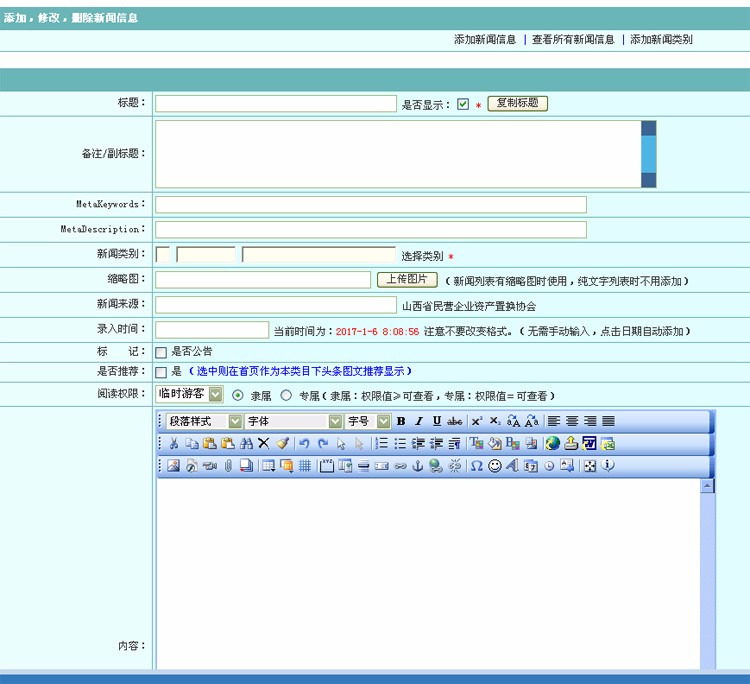The height and width of the screenshot is (684, 750).
Task: Click the globe remote-upload icon
Action: 552,443
